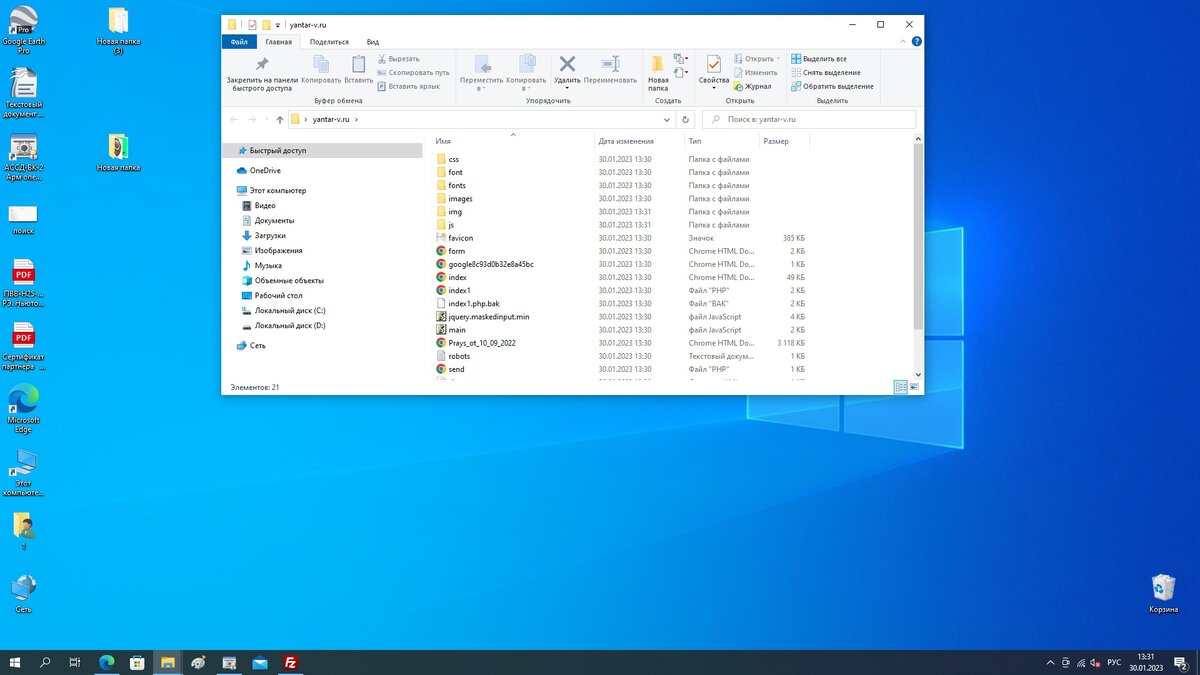Open Microsoft Edge desktop shortcut
Viewport: 1200px width, 675px height.
[23, 410]
